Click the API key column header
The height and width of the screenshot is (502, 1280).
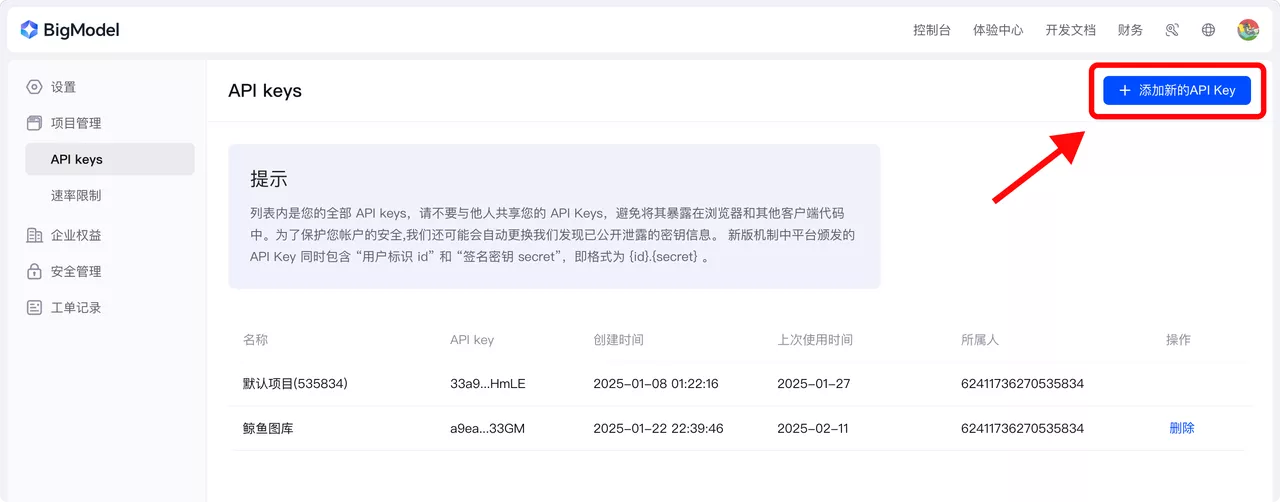pyautogui.click(x=472, y=340)
